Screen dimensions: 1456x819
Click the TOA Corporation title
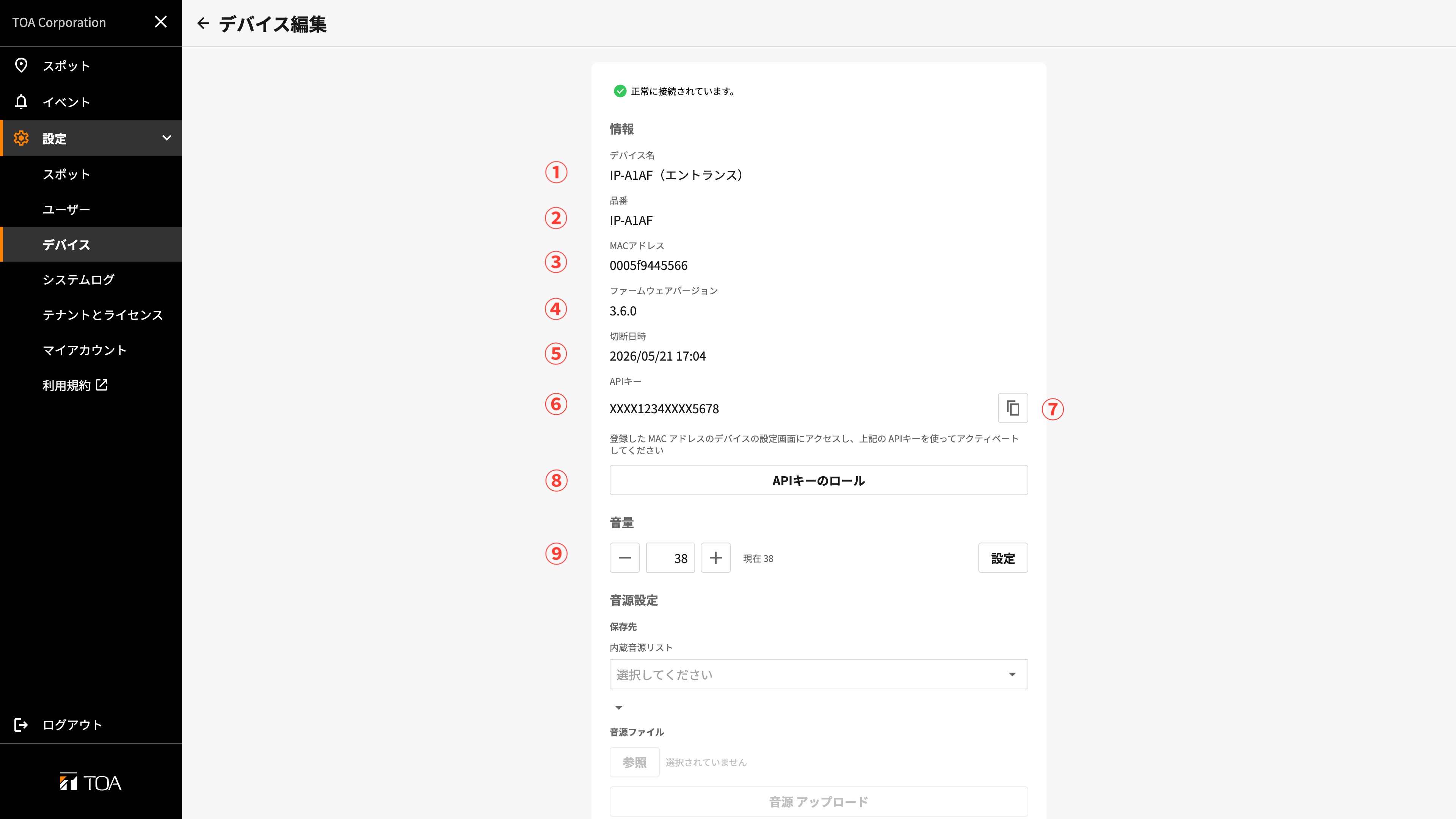click(59, 23)
